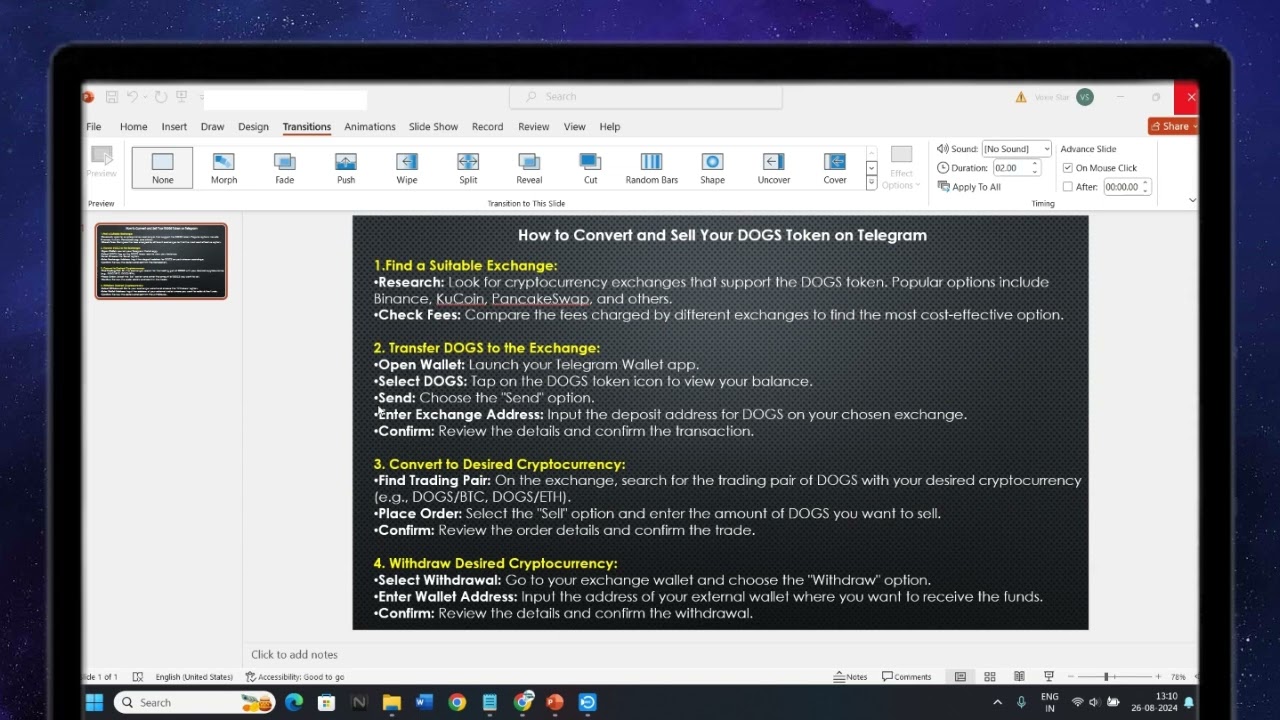
Task: Open the VS account avatar
Action: 1085,97
